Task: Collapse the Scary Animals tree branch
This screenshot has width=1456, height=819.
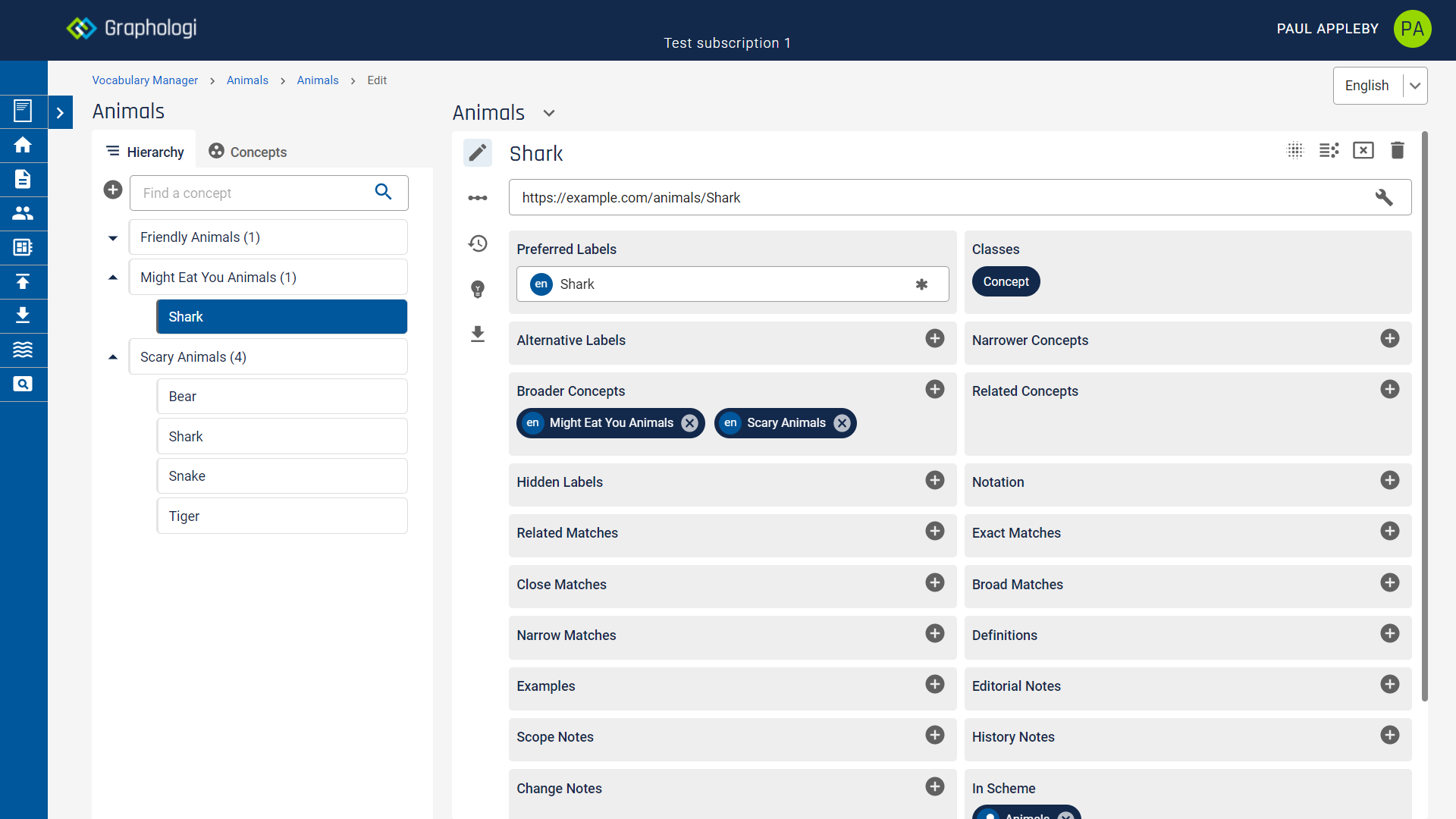Action: 112,356
